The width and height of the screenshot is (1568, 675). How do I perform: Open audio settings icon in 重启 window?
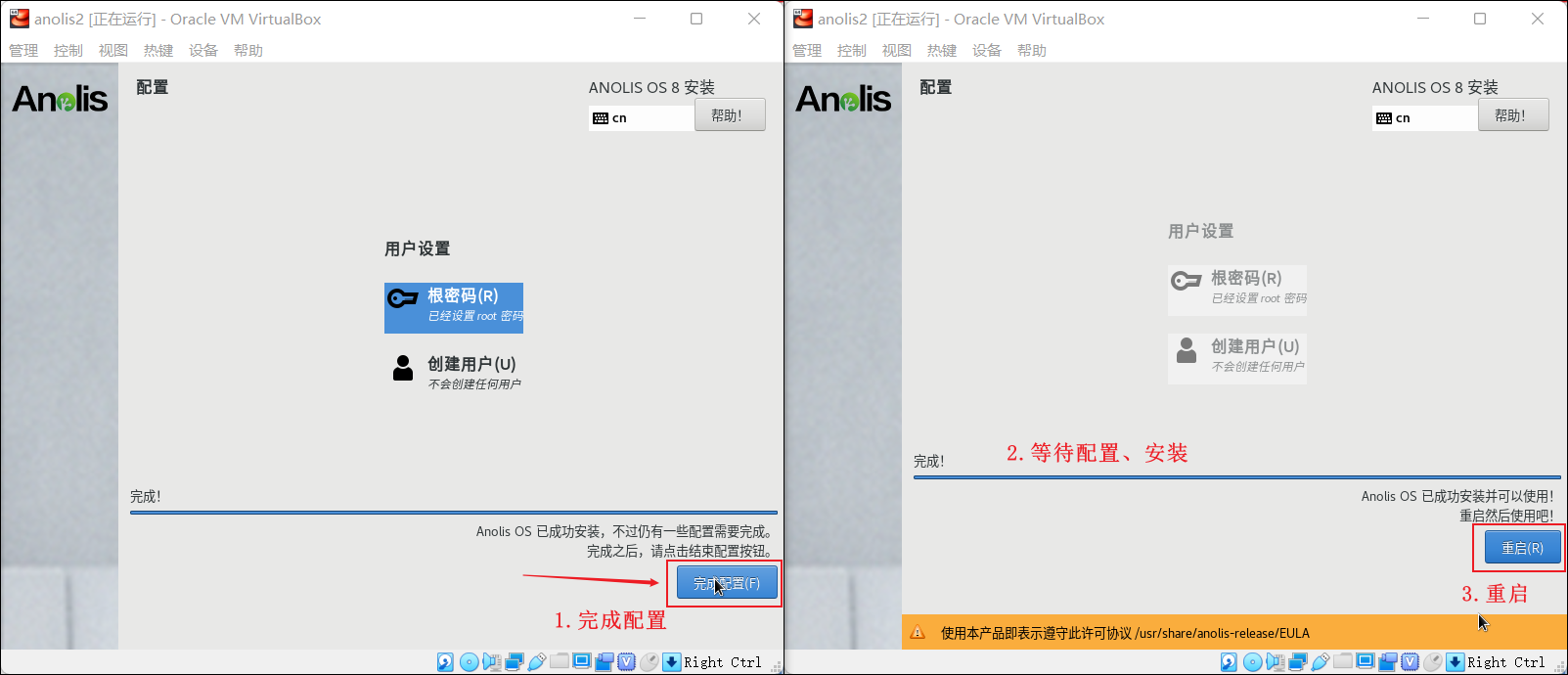pos(1276,662)
